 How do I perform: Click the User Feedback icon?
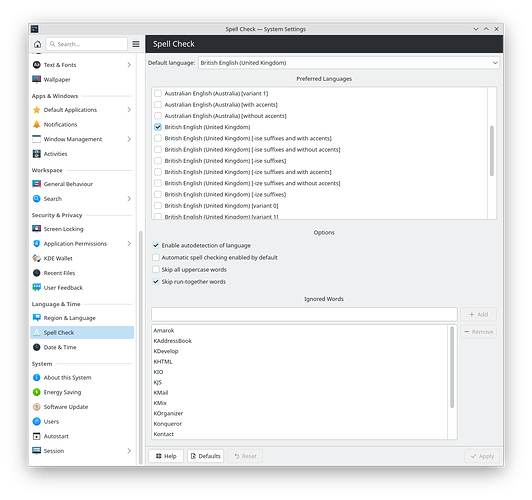pyautogui.click(x=37, y=288)
